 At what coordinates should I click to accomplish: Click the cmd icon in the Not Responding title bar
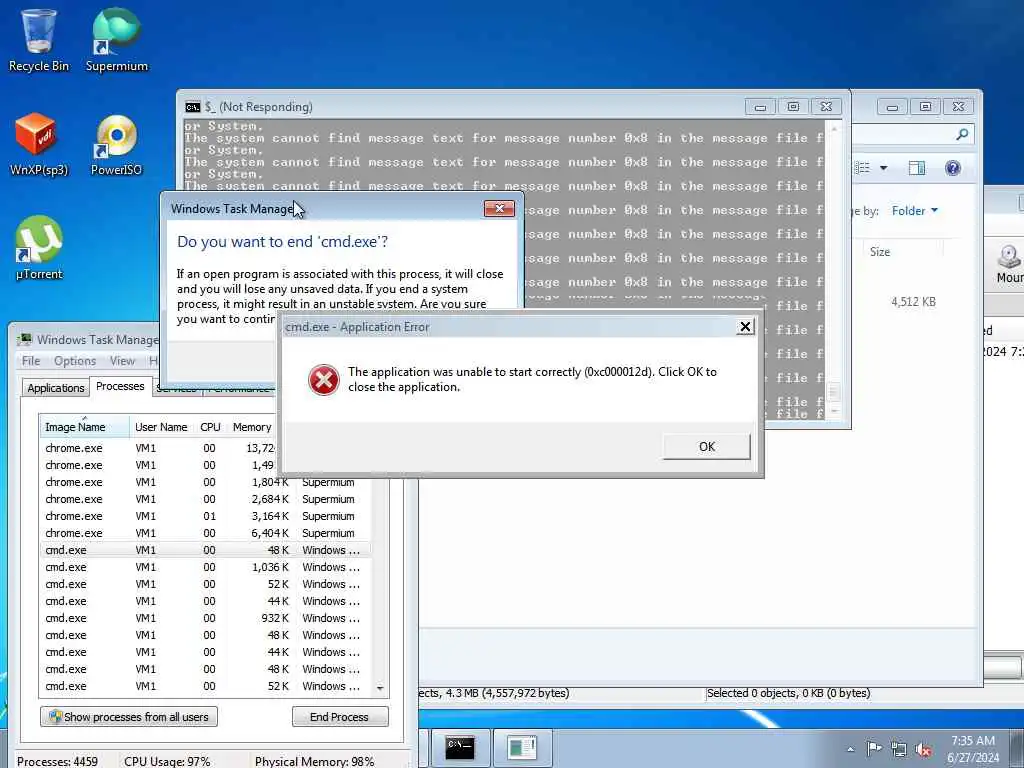point(192,106)
